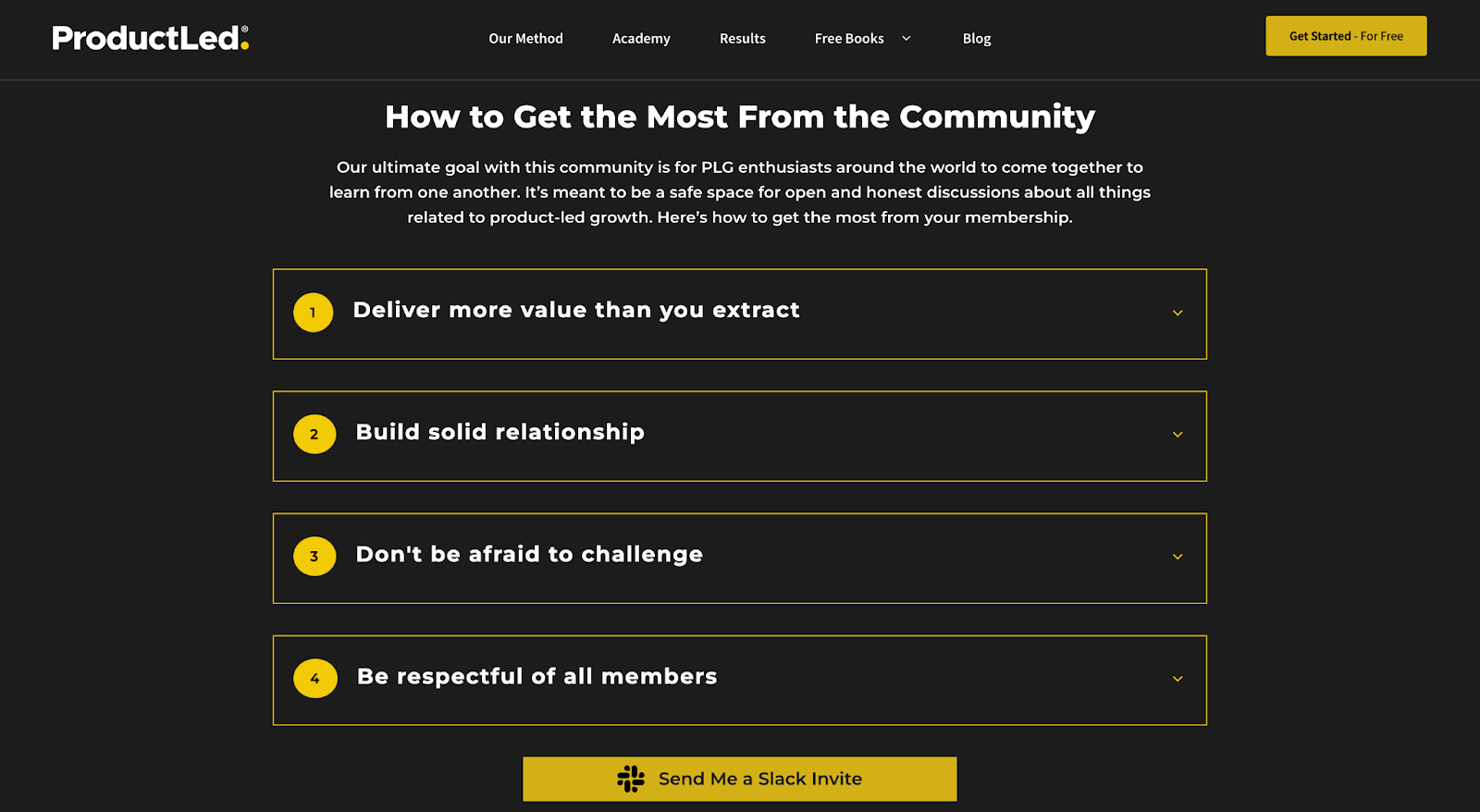Open the Deliver more value than you extract heading

[576, 311]
